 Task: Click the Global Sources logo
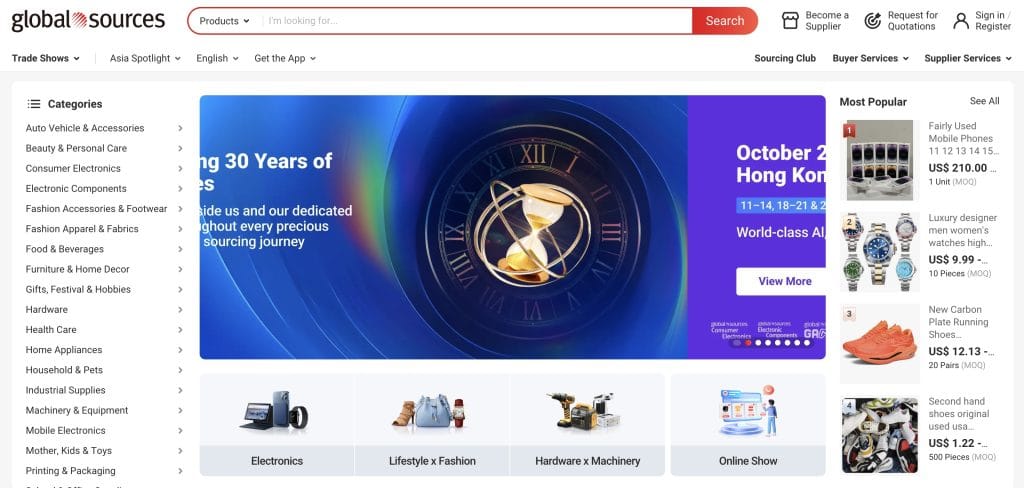(88, 20)
